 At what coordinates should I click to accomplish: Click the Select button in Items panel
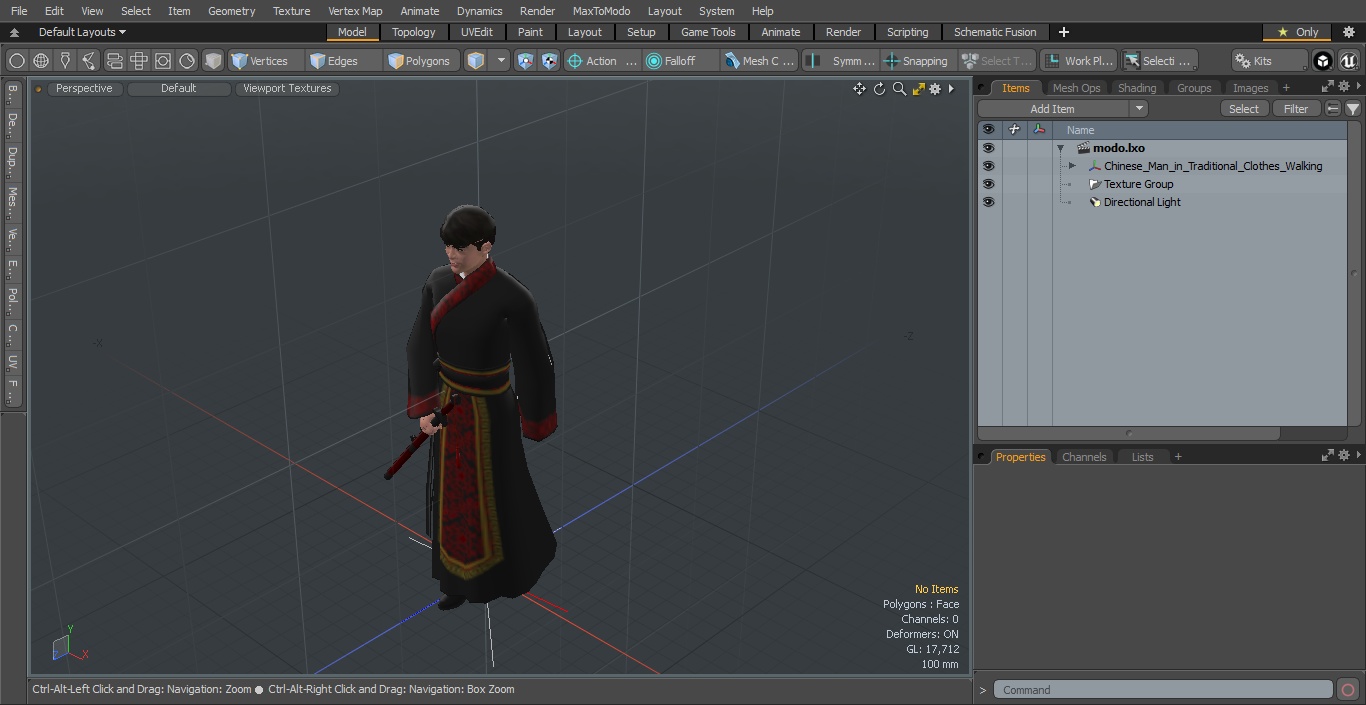[x=1243, y=108]
